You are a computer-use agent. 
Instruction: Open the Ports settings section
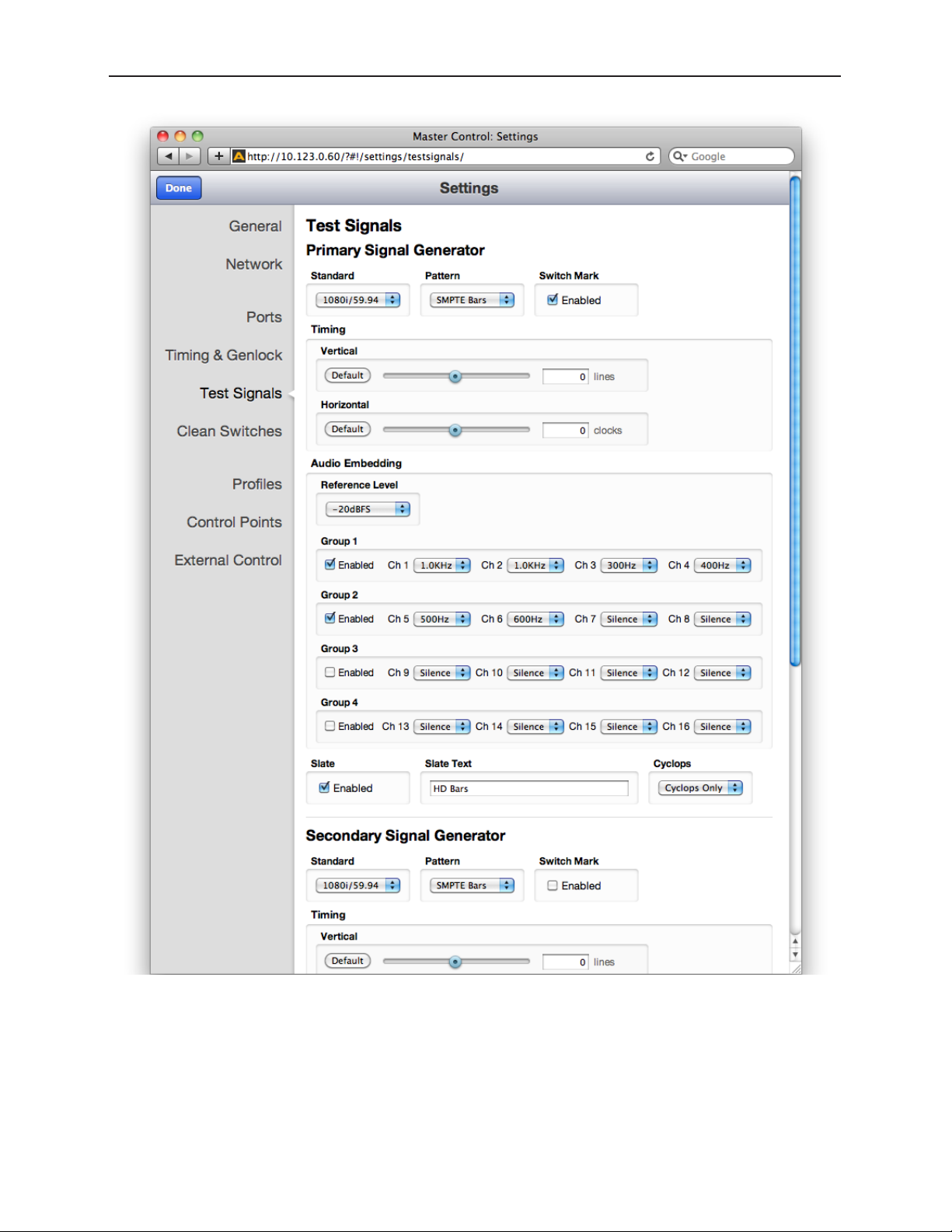(x=264, y=317)
